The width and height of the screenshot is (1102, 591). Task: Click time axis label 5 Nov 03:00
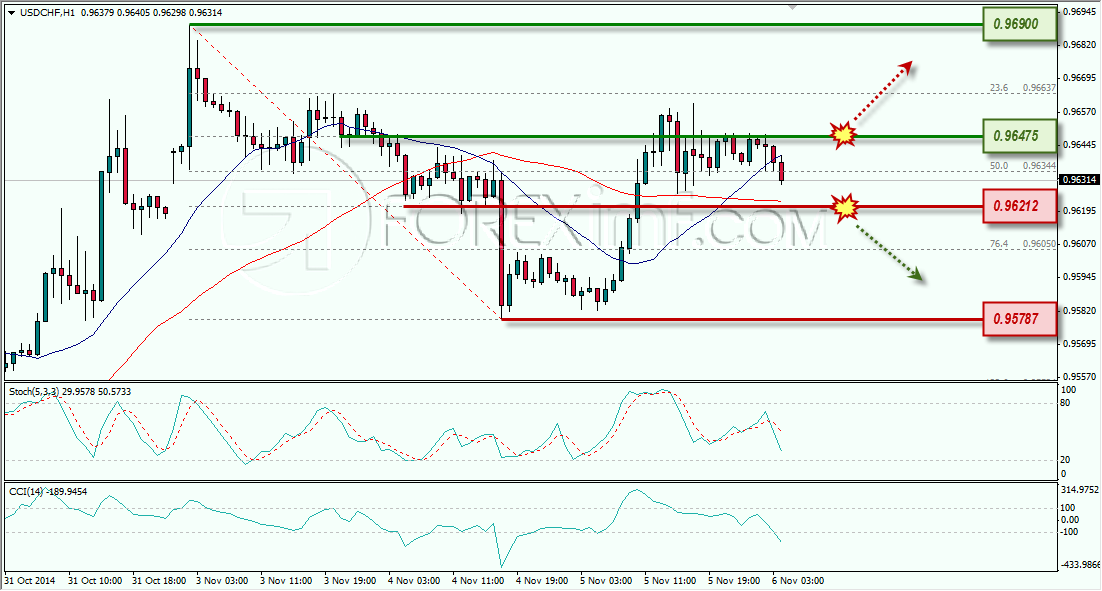point(606,580)
